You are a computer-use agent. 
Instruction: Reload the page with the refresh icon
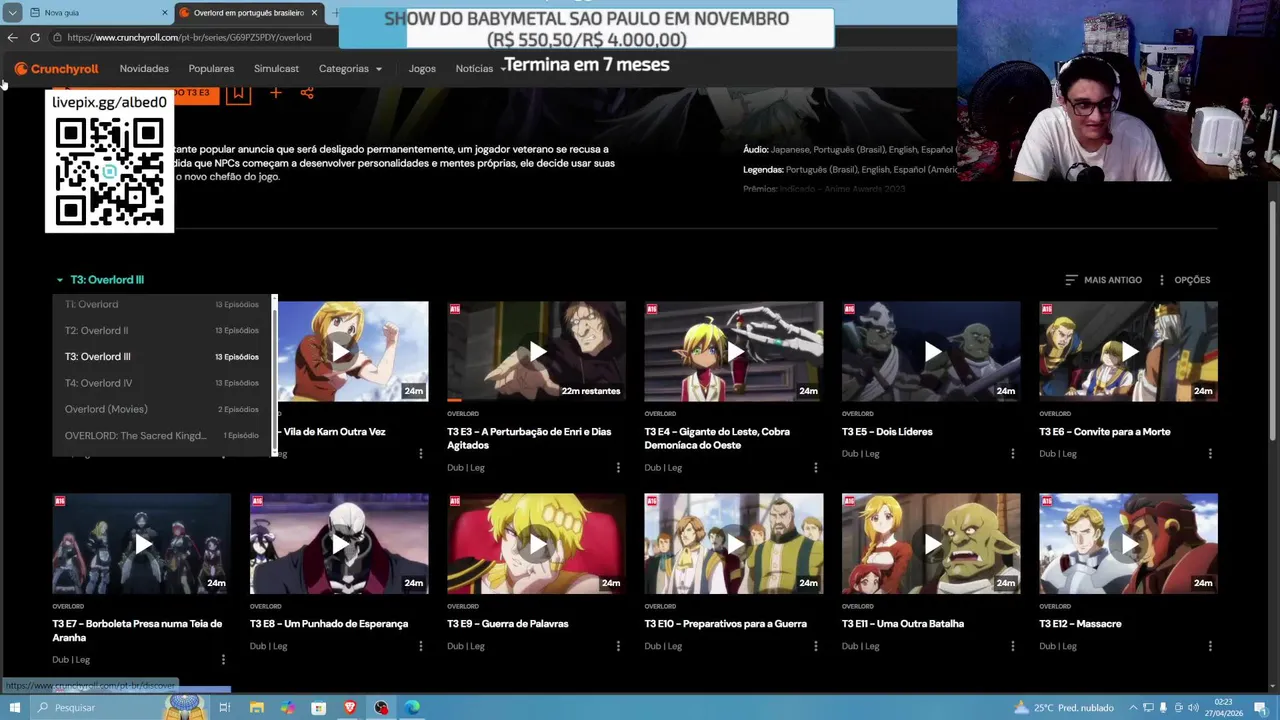point(35,38)
